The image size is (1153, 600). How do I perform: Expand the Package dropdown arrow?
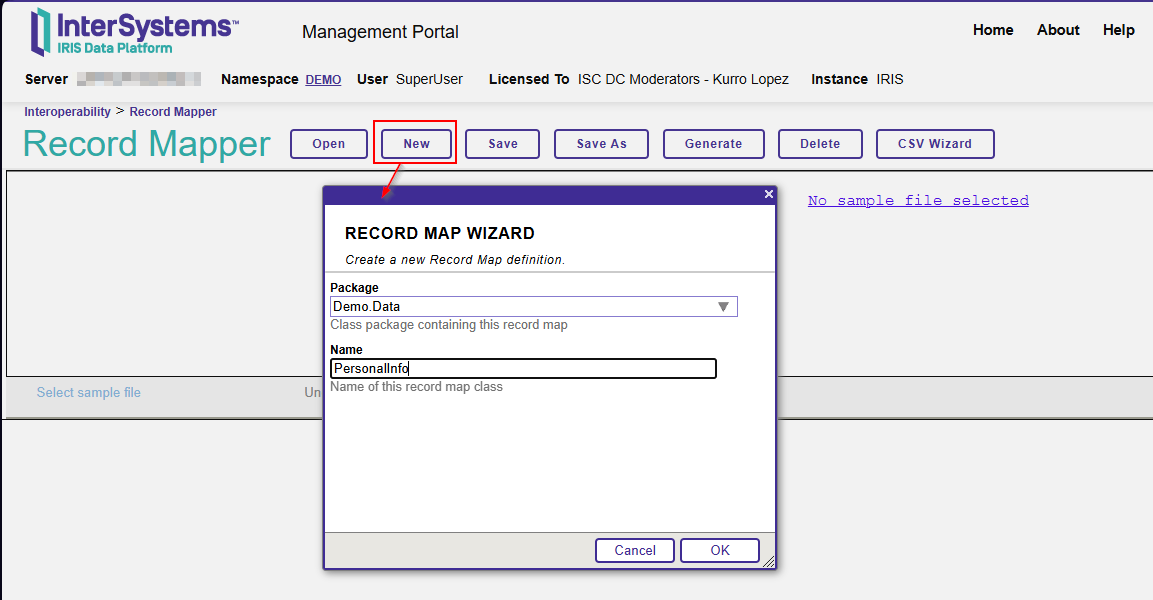click(x=723, y=307)
